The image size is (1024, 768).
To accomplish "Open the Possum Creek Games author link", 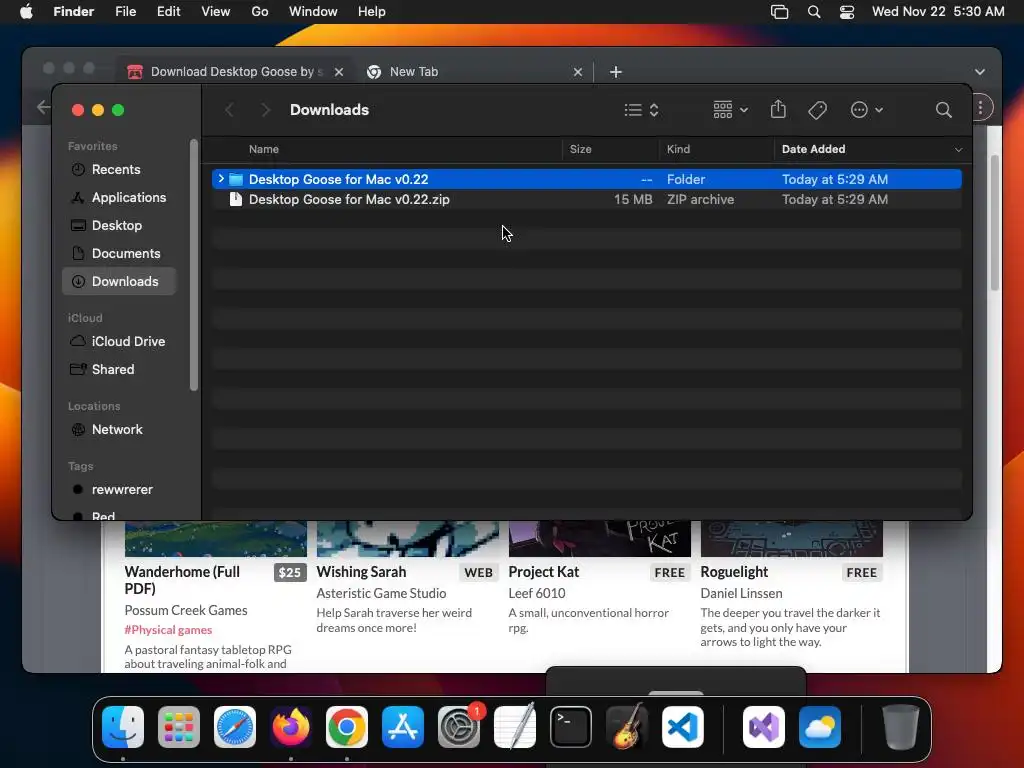I will pyautogui.click(x=185, y=610).
